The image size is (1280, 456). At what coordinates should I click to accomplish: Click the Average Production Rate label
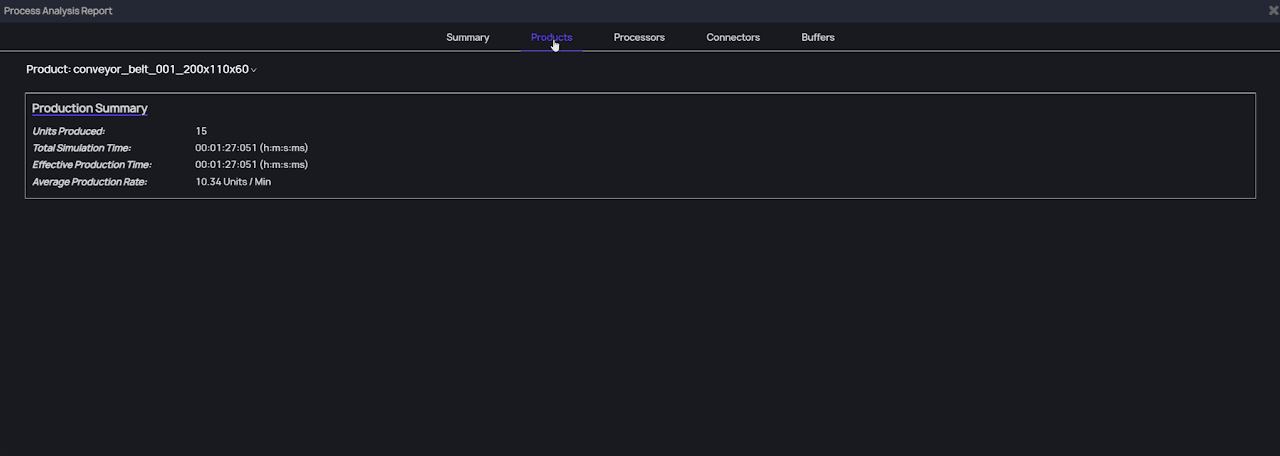coord(89,182)
